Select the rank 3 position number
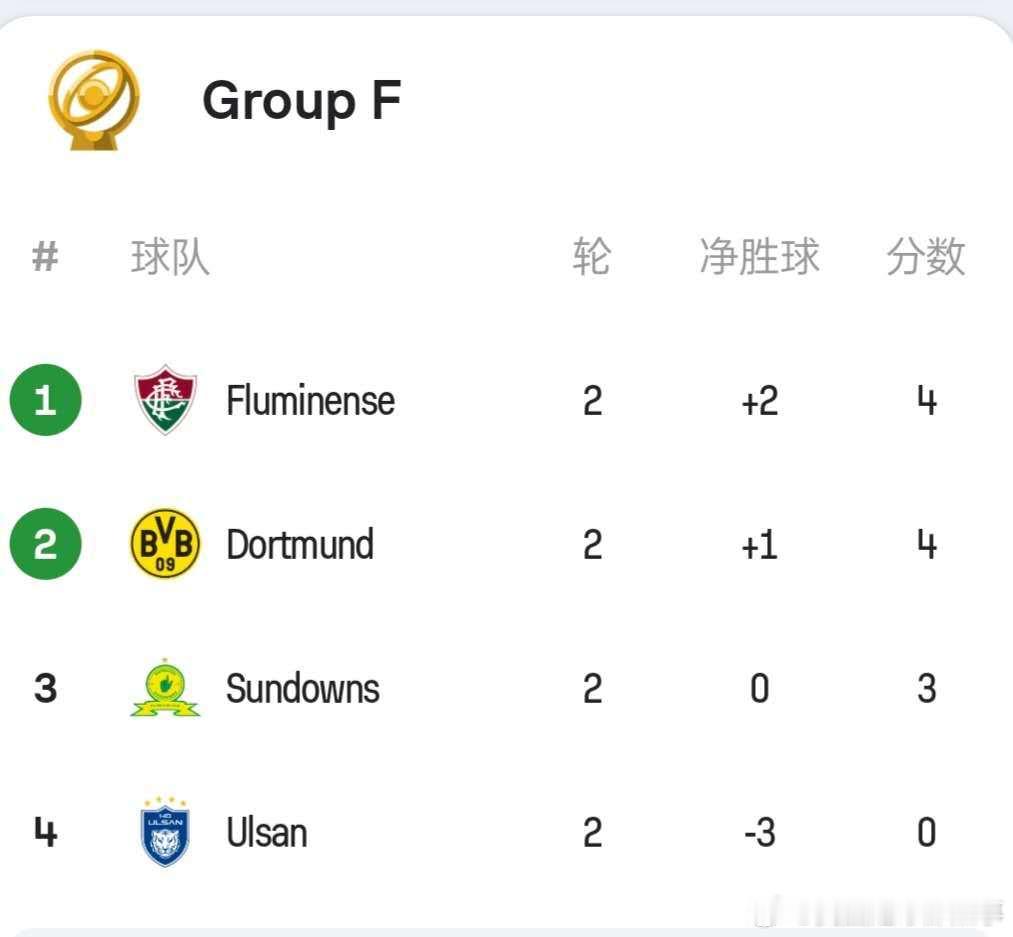Viewport: 1013px width, 937px height. point(46,688)
